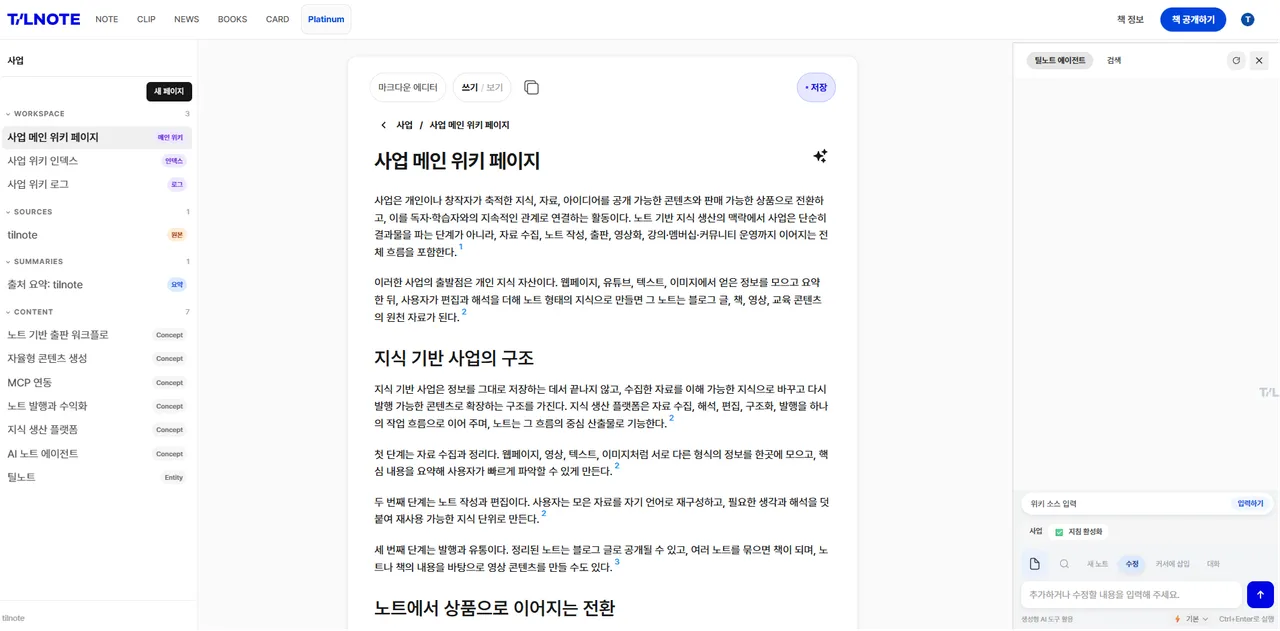Refresh the Tilnote agent panel
This screenshot has height=631, width=1280.
(1236, 60)
